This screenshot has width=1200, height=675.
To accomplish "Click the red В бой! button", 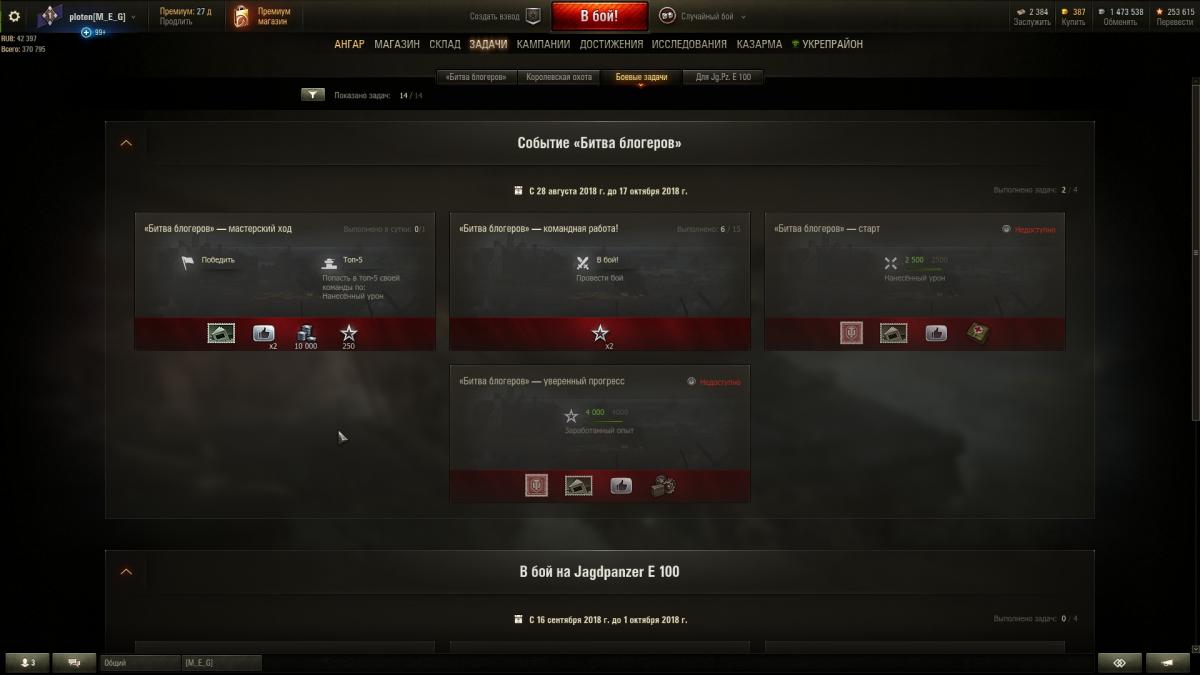I will tap(599, 16).
